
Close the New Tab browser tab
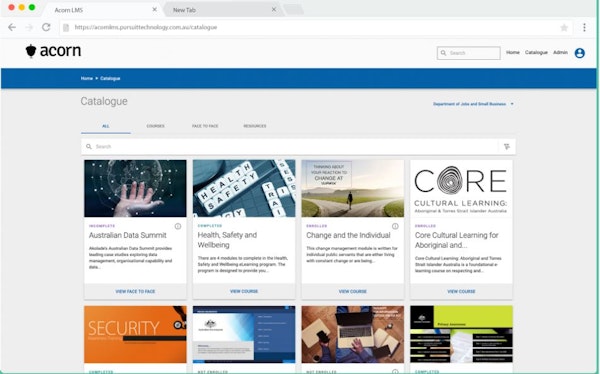point(274,9)
